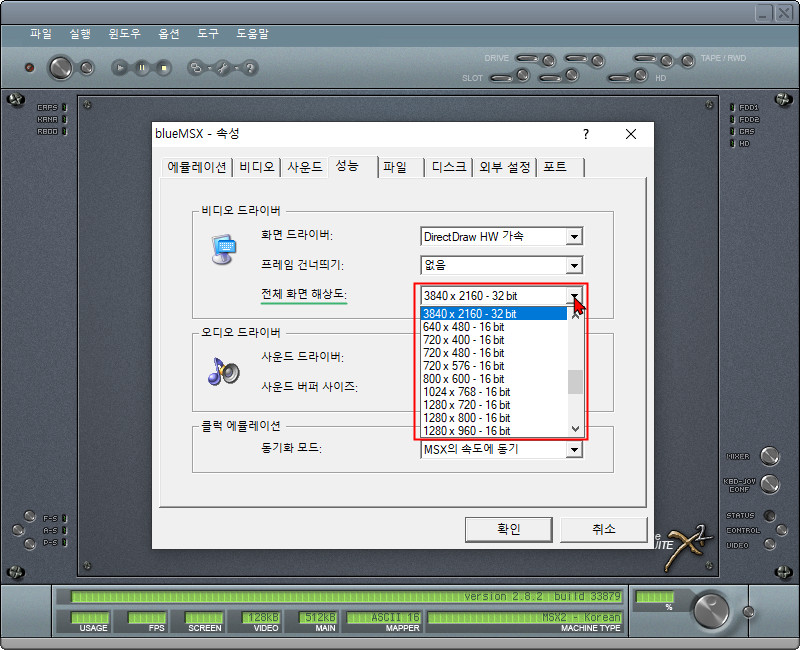Switch to the 디스크 tab
Viewport: 800px width, 650px height.
point(449,167)
